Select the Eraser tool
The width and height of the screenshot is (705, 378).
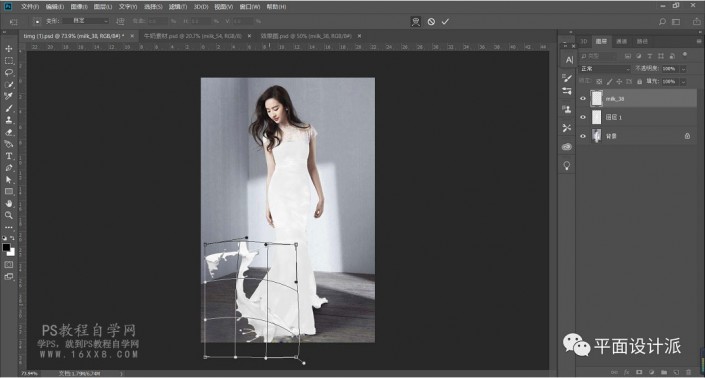tap(9, 132)
